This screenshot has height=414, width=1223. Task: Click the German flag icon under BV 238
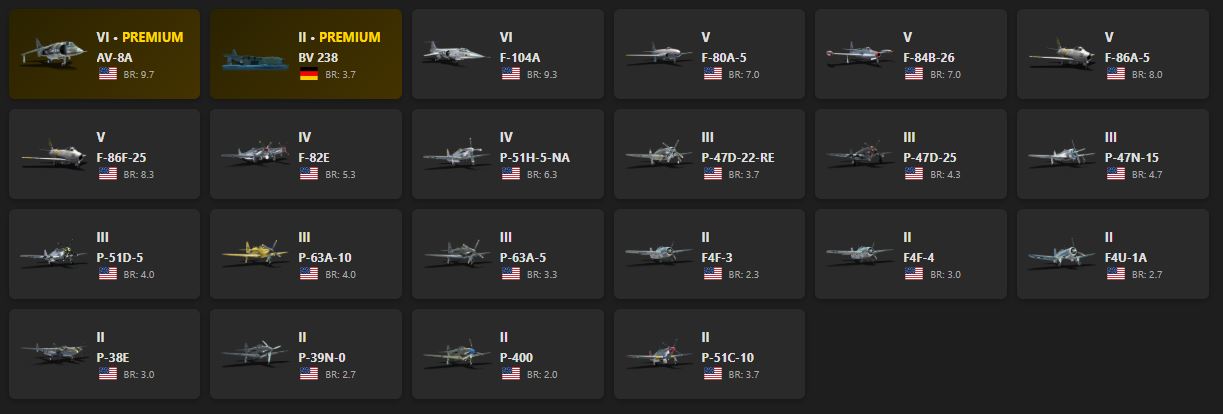click(x=307, y=74)
